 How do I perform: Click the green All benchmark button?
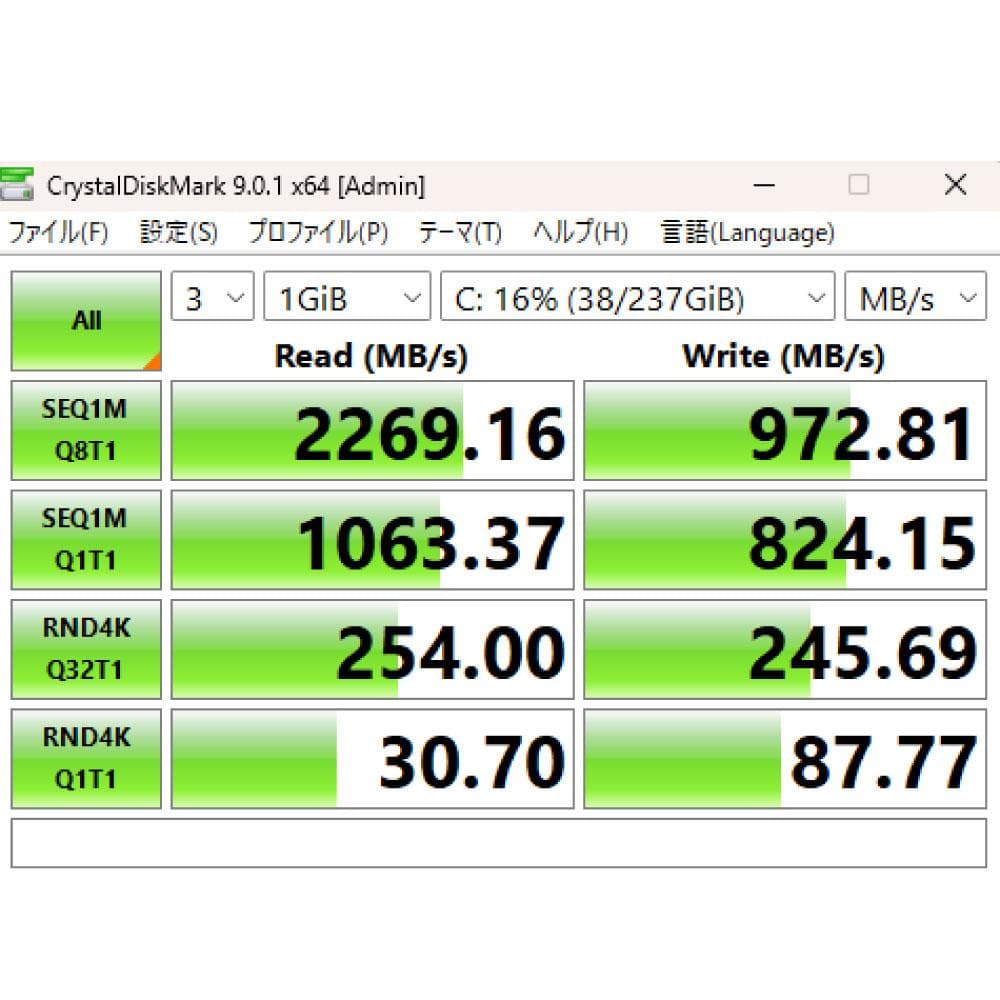85,318
